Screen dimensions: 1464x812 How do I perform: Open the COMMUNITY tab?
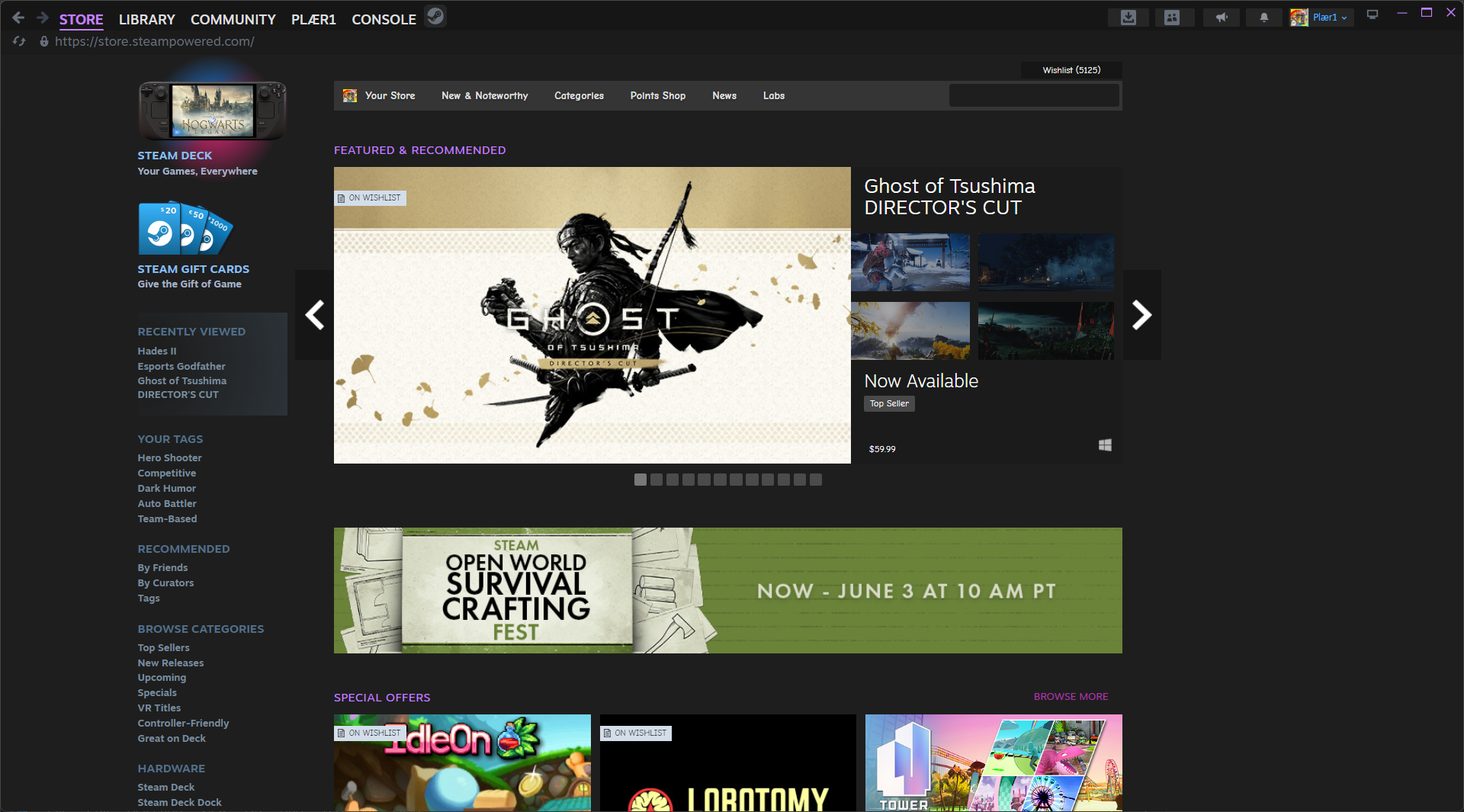(233, 19)
